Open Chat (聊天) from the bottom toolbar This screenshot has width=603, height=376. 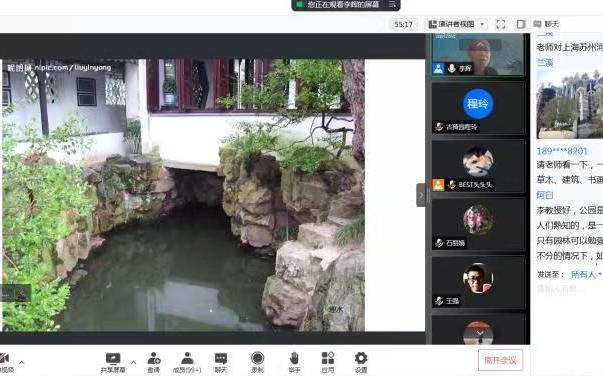point(221,363)
